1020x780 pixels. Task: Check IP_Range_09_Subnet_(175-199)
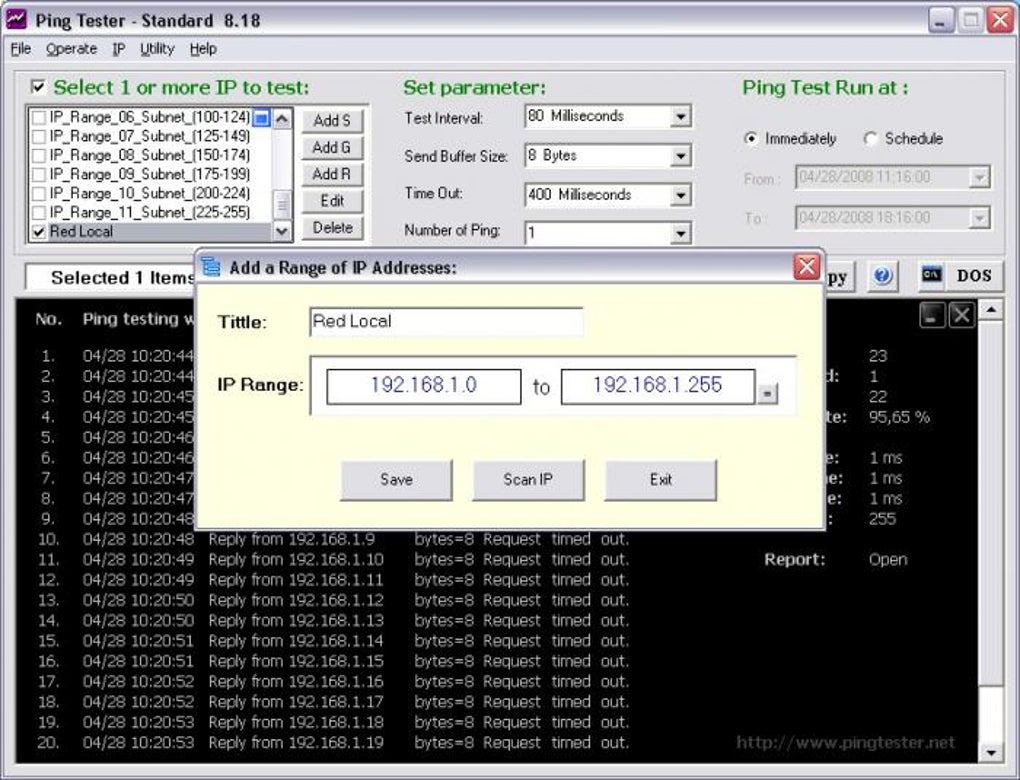(38, 174)
